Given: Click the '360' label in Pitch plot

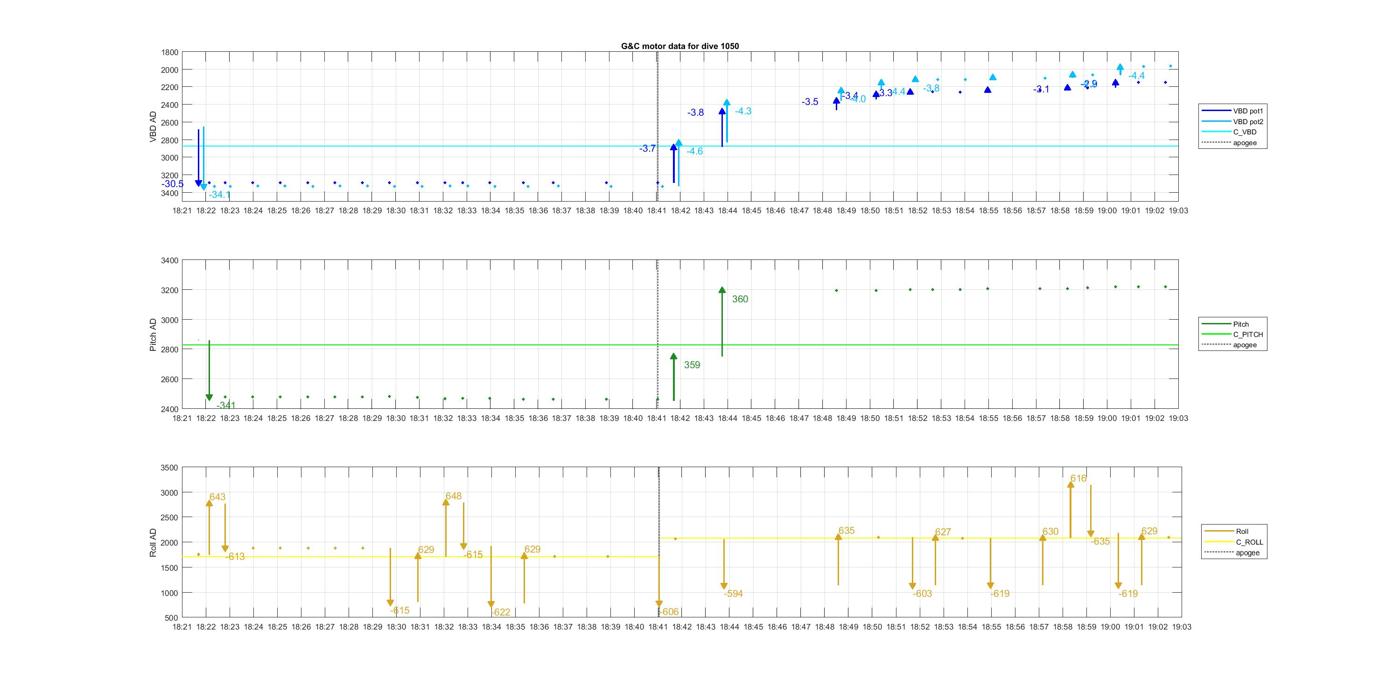Looking at the screenshot, I should [740, 299].
